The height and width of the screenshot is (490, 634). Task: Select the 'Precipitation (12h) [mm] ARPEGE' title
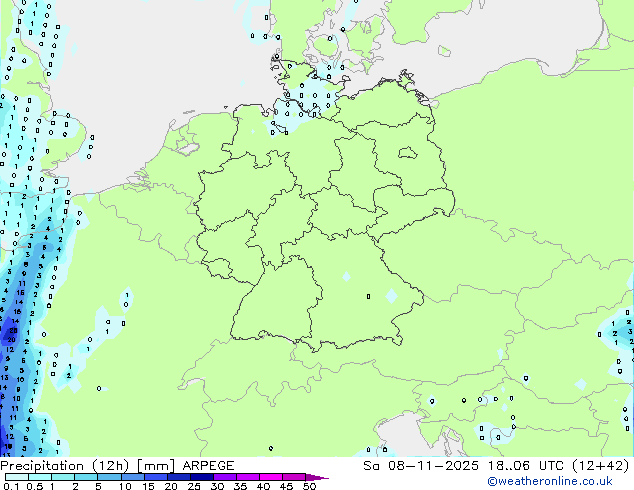[x=117, y=466]
